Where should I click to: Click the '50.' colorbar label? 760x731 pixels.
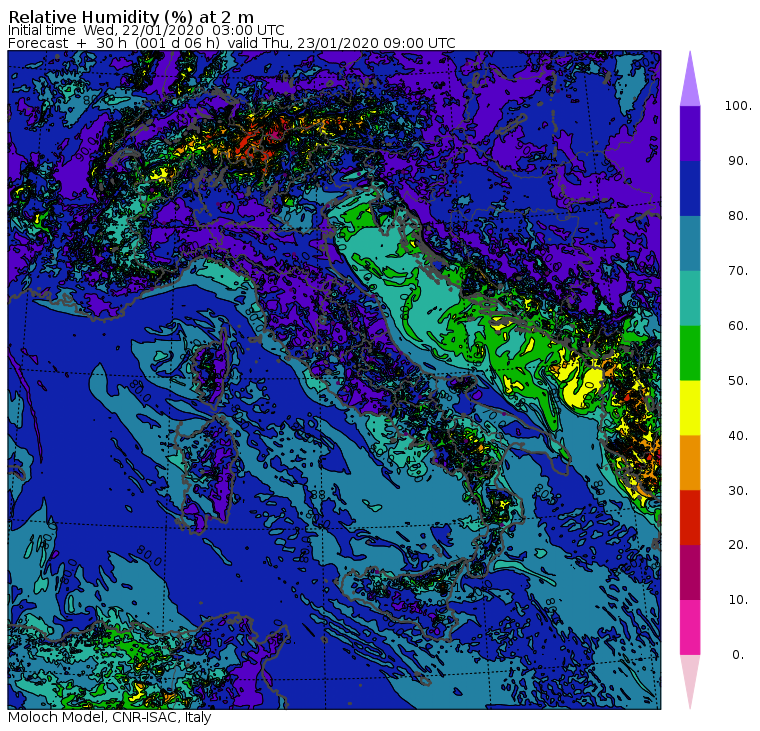(x=738, y=381)
